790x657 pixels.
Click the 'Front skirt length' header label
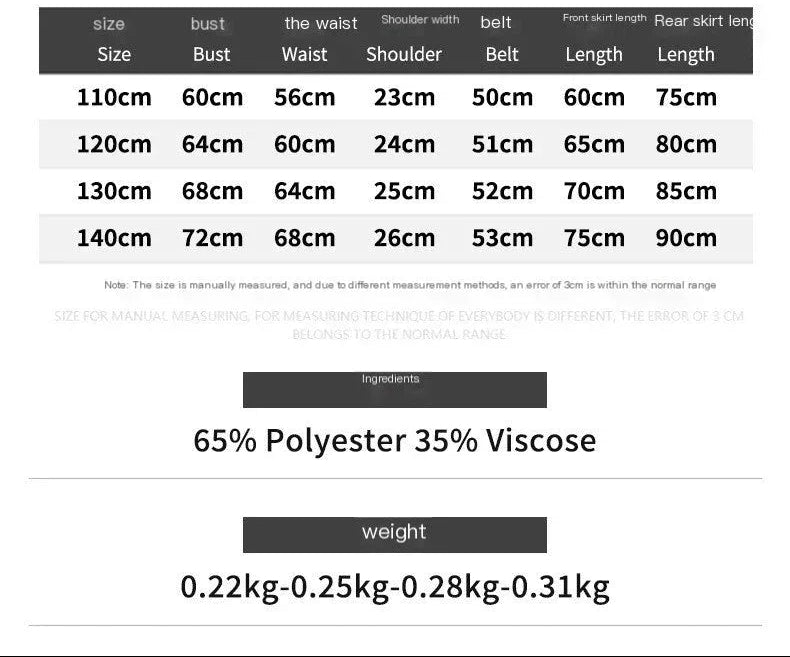604,18
